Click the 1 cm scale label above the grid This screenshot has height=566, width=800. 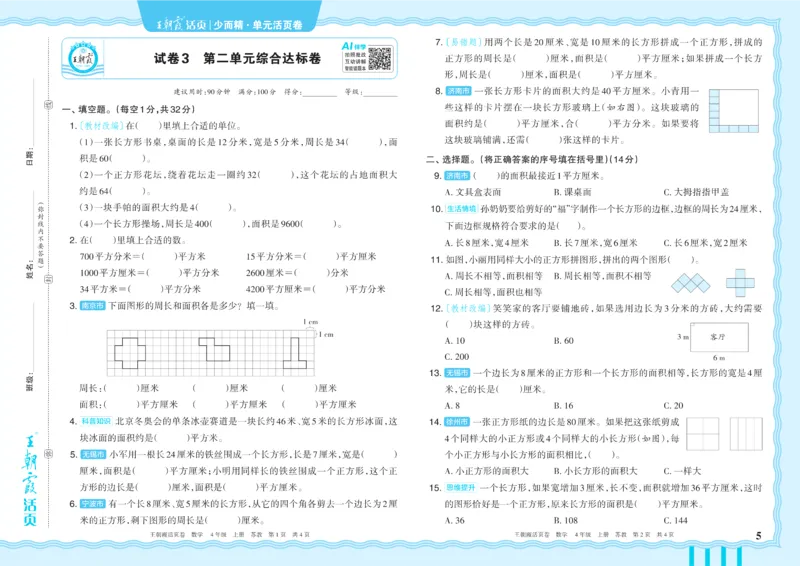(x=311, y=322)
